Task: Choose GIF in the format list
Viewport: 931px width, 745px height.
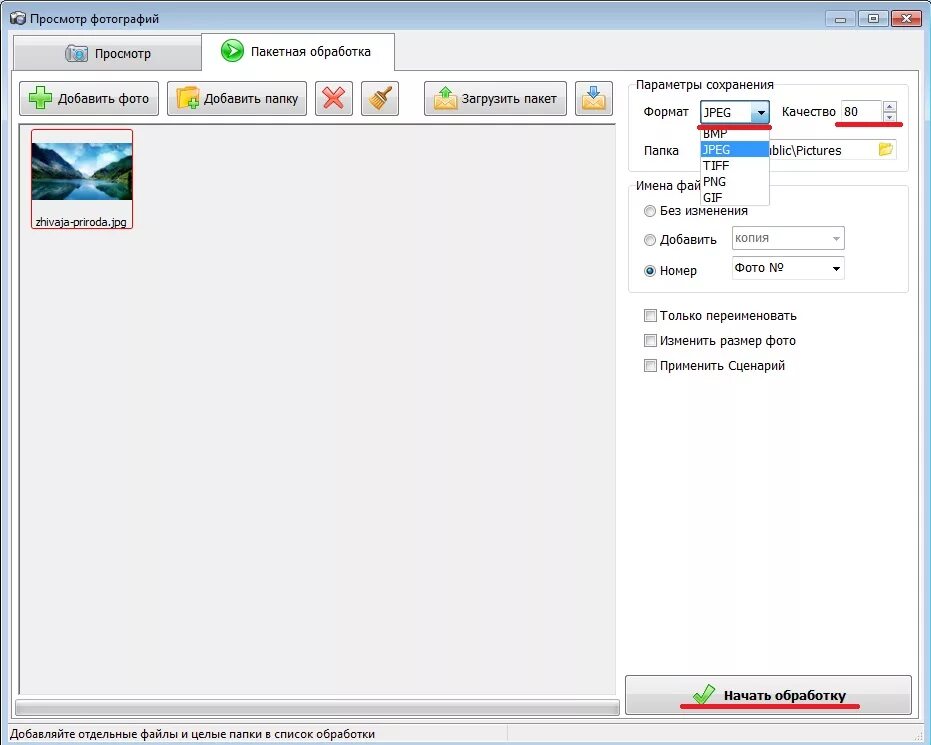Action: pyautogui.click(x=734, y=198)
